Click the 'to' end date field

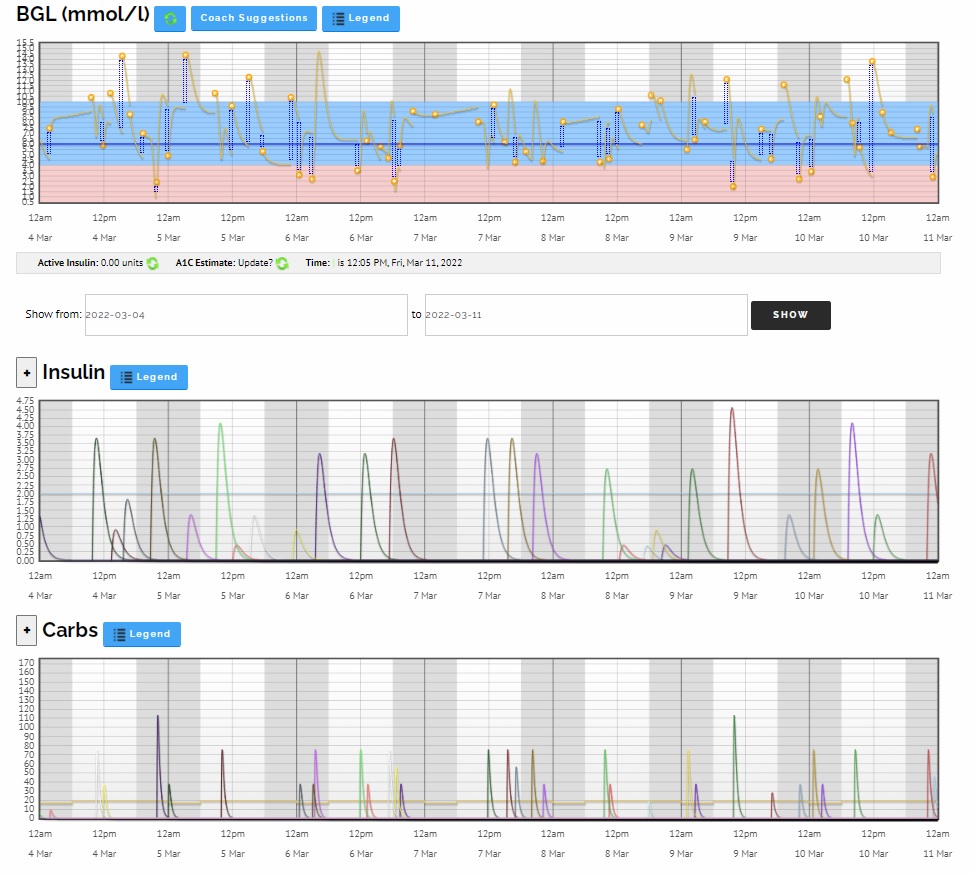coord(586,315)
